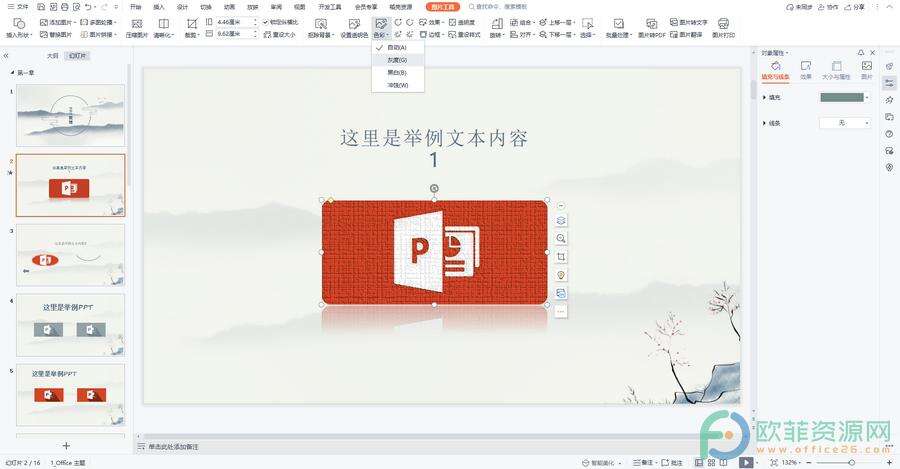Click Send Backward (下移一层) button
This screenshot has width=900, height=469.
pyautogui.click(x=557, y=34)
